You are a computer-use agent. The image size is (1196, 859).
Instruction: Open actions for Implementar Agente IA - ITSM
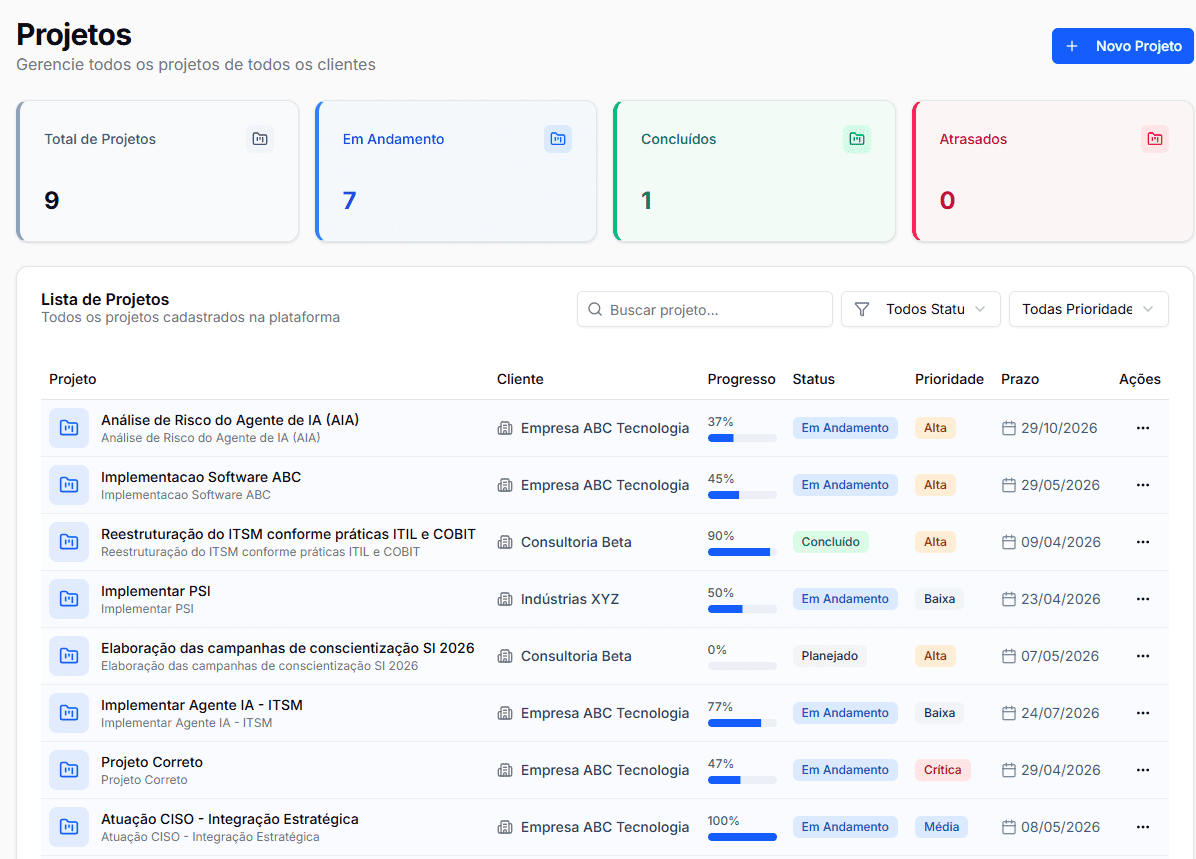click(1142, 713)
